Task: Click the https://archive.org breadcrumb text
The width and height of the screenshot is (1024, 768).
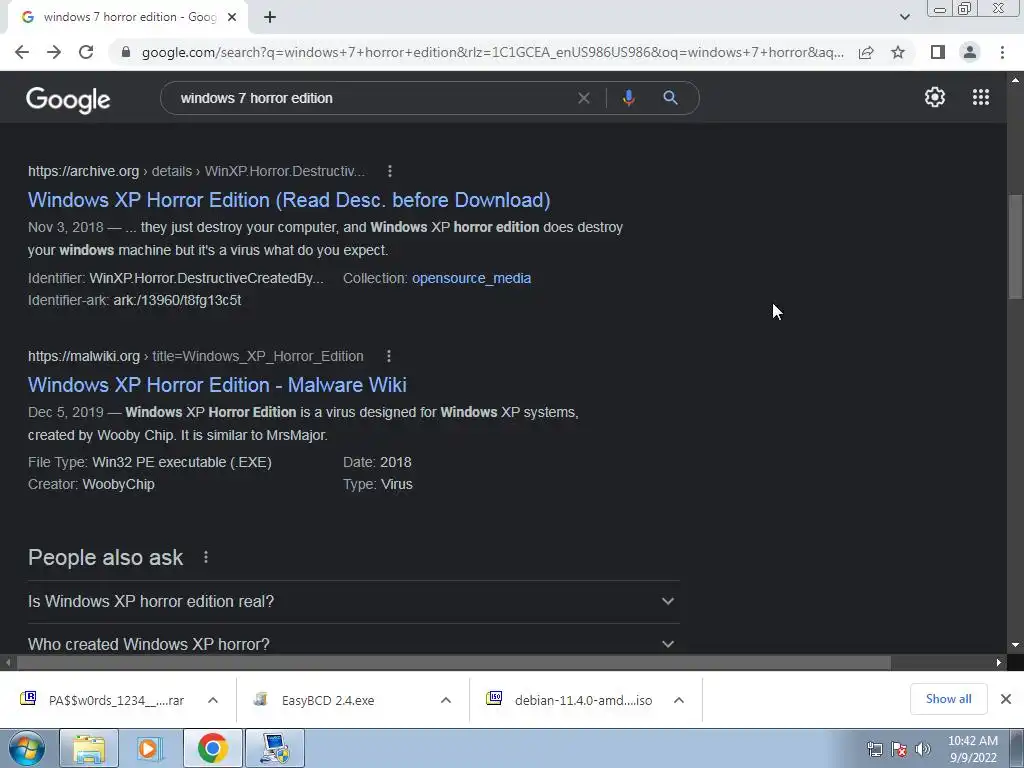Action: (83, 171)
